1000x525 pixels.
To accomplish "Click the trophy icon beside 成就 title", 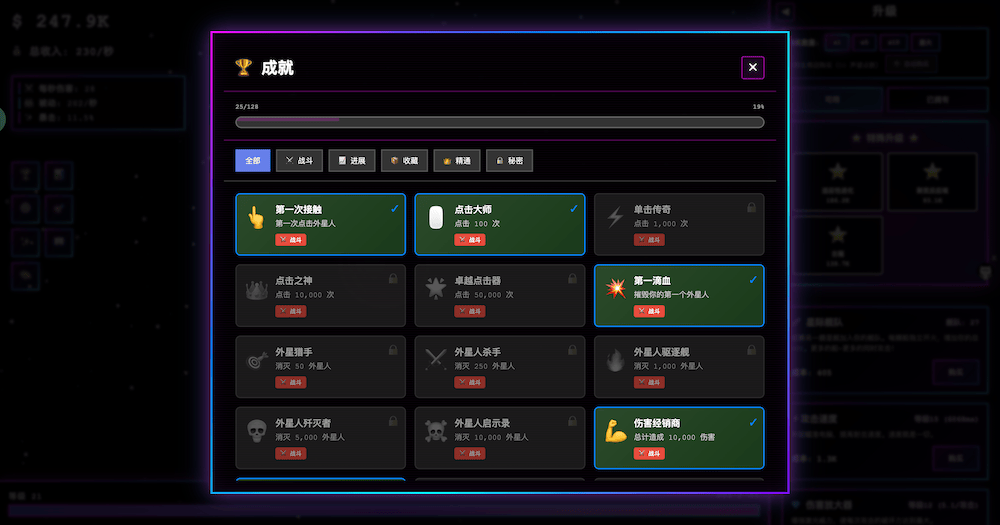I will pyautogui.click(x=243, y=67).
